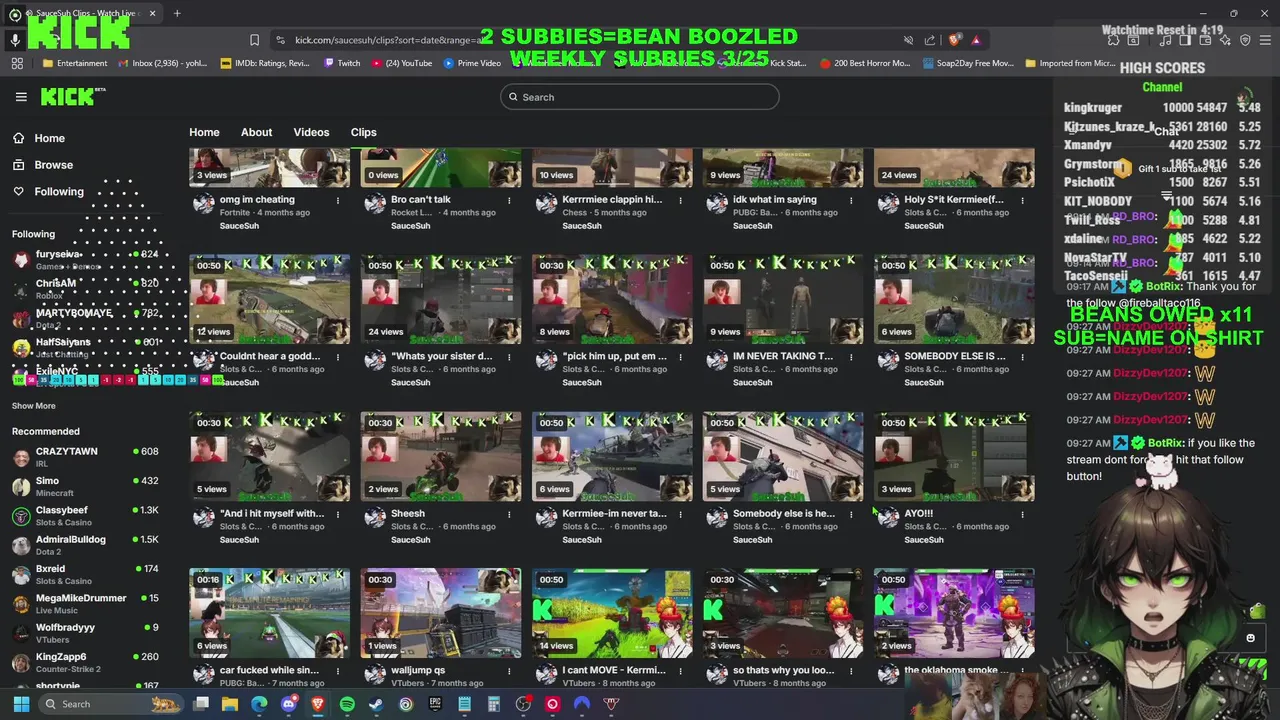
Task: Open options for 'Bro can't talk' clip
Action: point(509,200)
